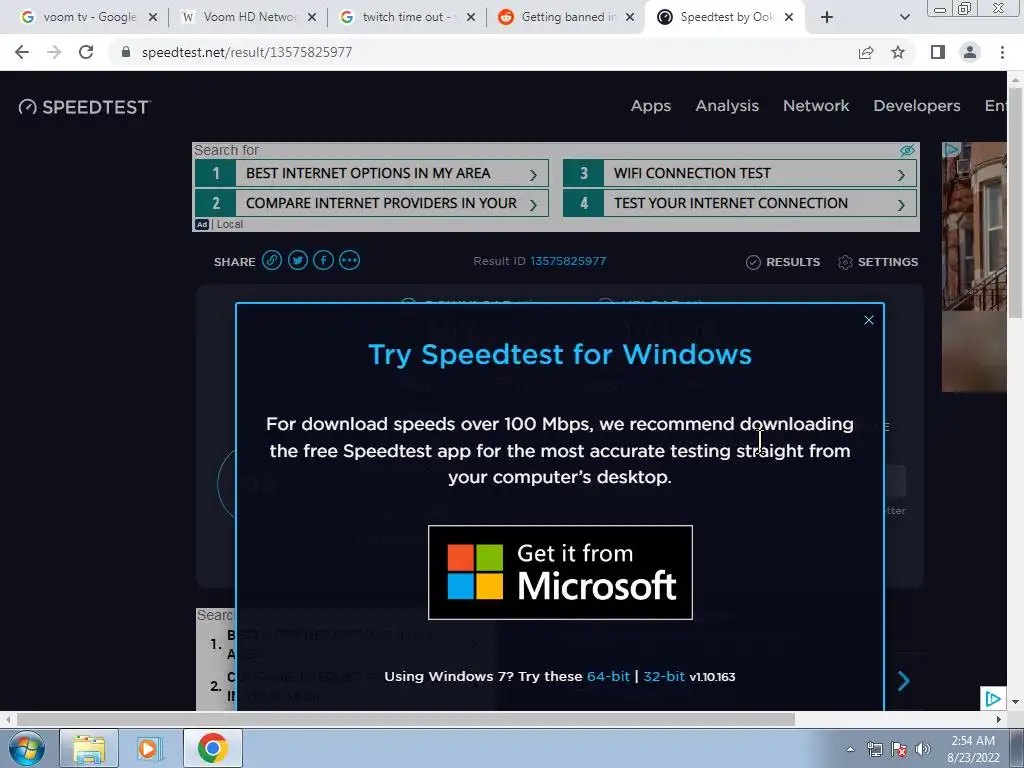Show hidden system tray icons

pos(850,749)
